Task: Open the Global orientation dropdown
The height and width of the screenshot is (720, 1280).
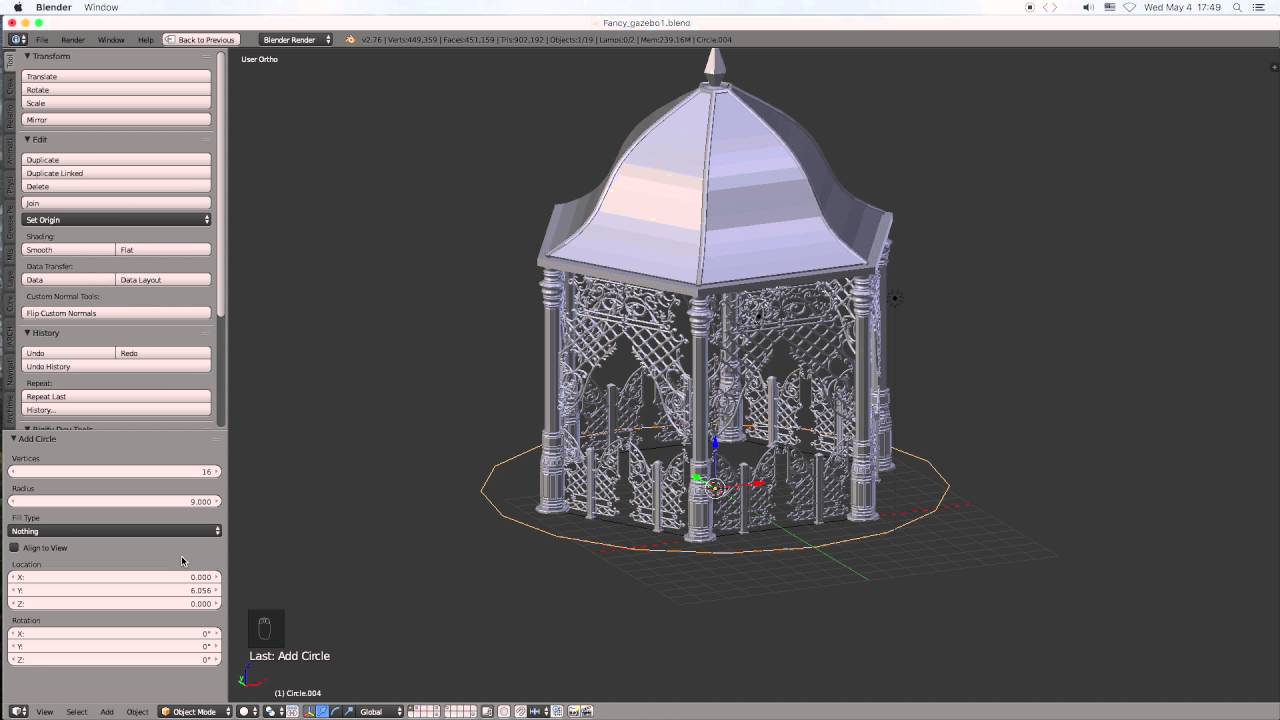Action: (381, 712)
